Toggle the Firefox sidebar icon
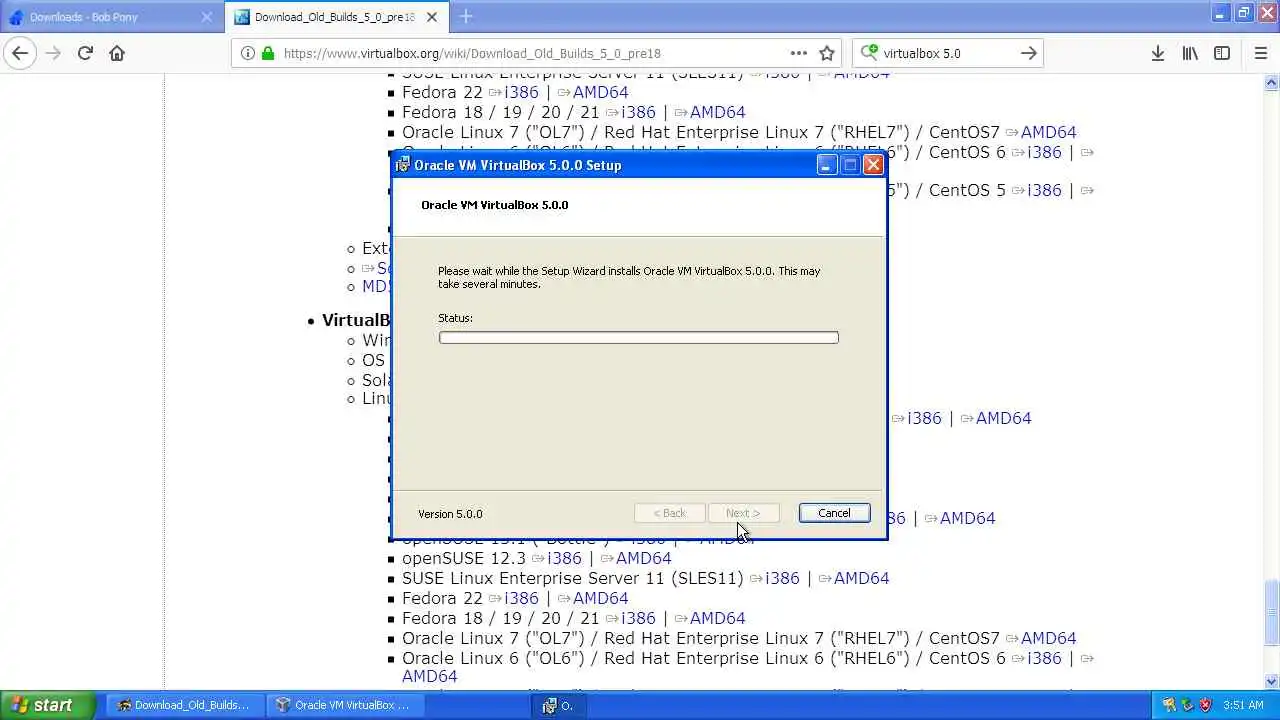Screen dimensions: 1280x720 [1222, 53]
